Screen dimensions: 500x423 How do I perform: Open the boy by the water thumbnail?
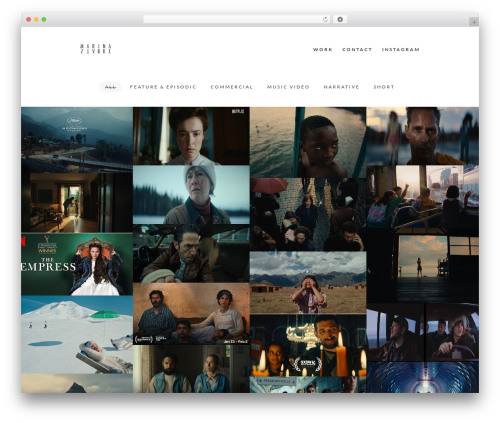[x=308, y=142]
